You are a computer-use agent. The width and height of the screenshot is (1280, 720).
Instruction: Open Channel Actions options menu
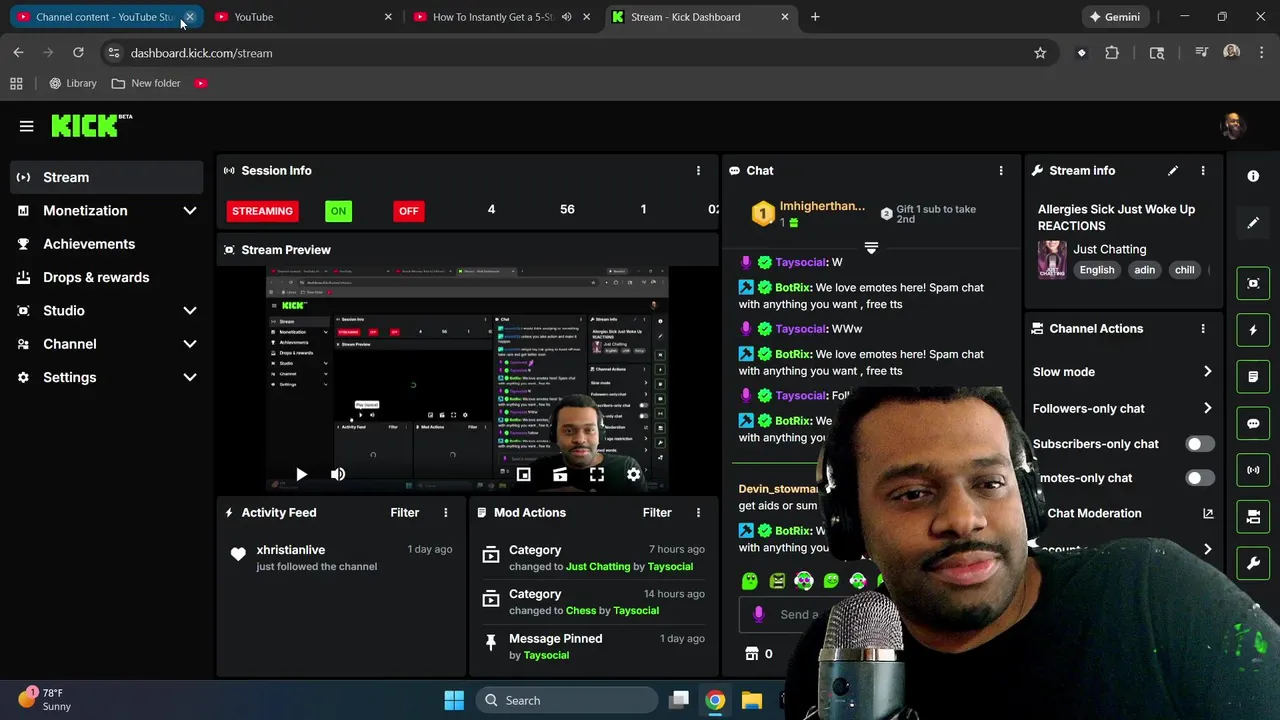pyautogui.click(x=1203, y=329)
